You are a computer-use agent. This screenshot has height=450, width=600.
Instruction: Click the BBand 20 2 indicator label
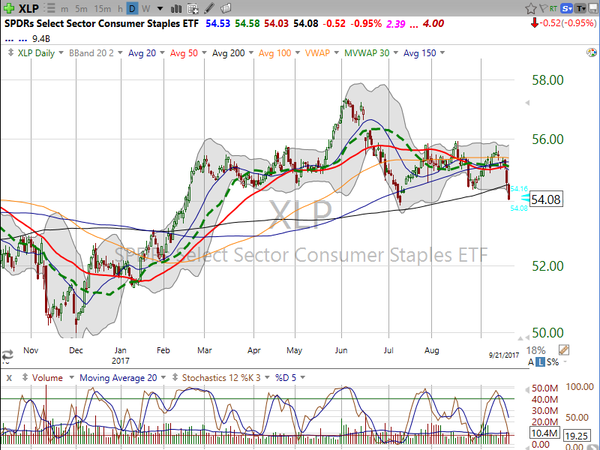(x=91, y=53)
